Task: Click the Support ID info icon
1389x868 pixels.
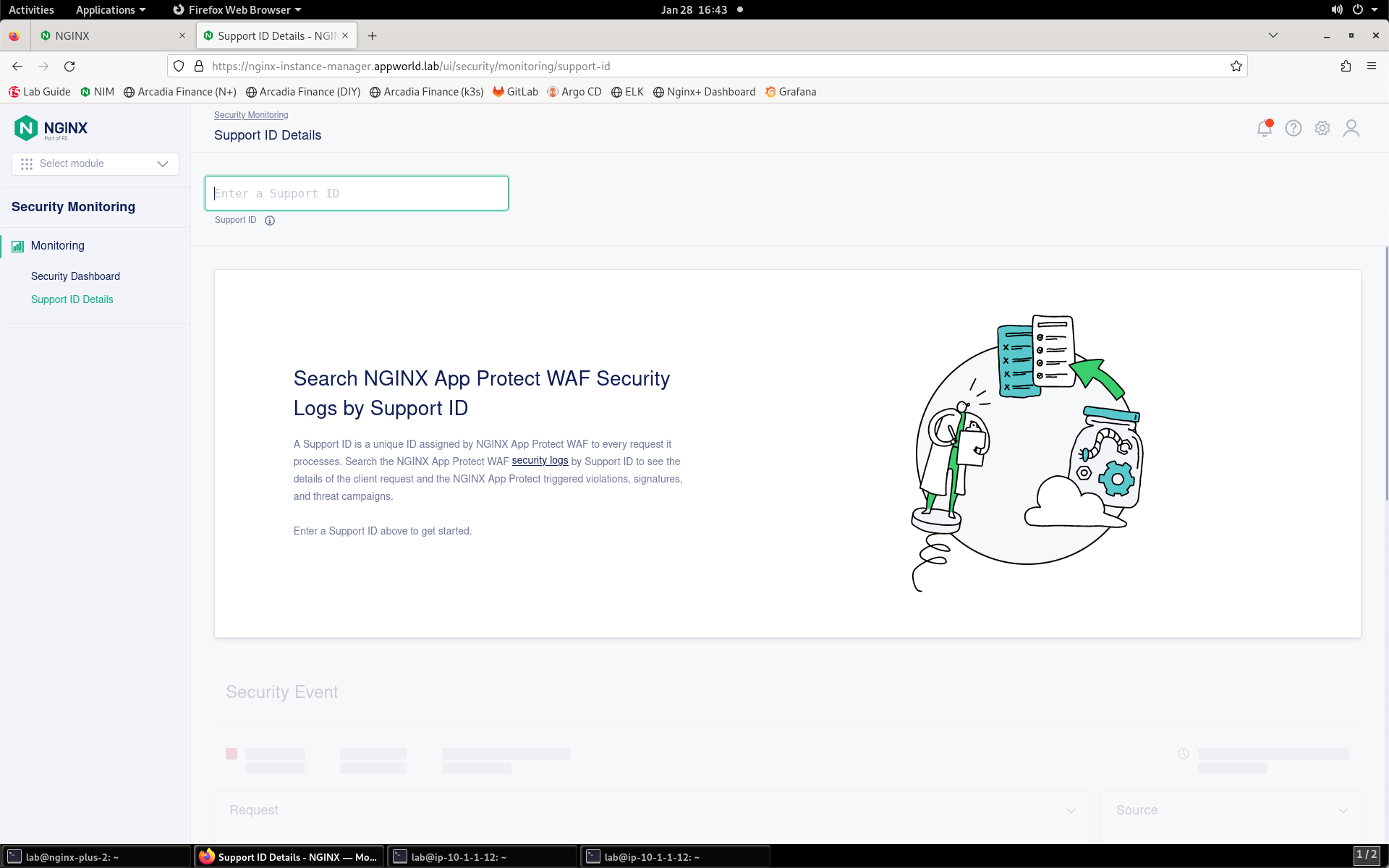Action: [x=270, y=221]
